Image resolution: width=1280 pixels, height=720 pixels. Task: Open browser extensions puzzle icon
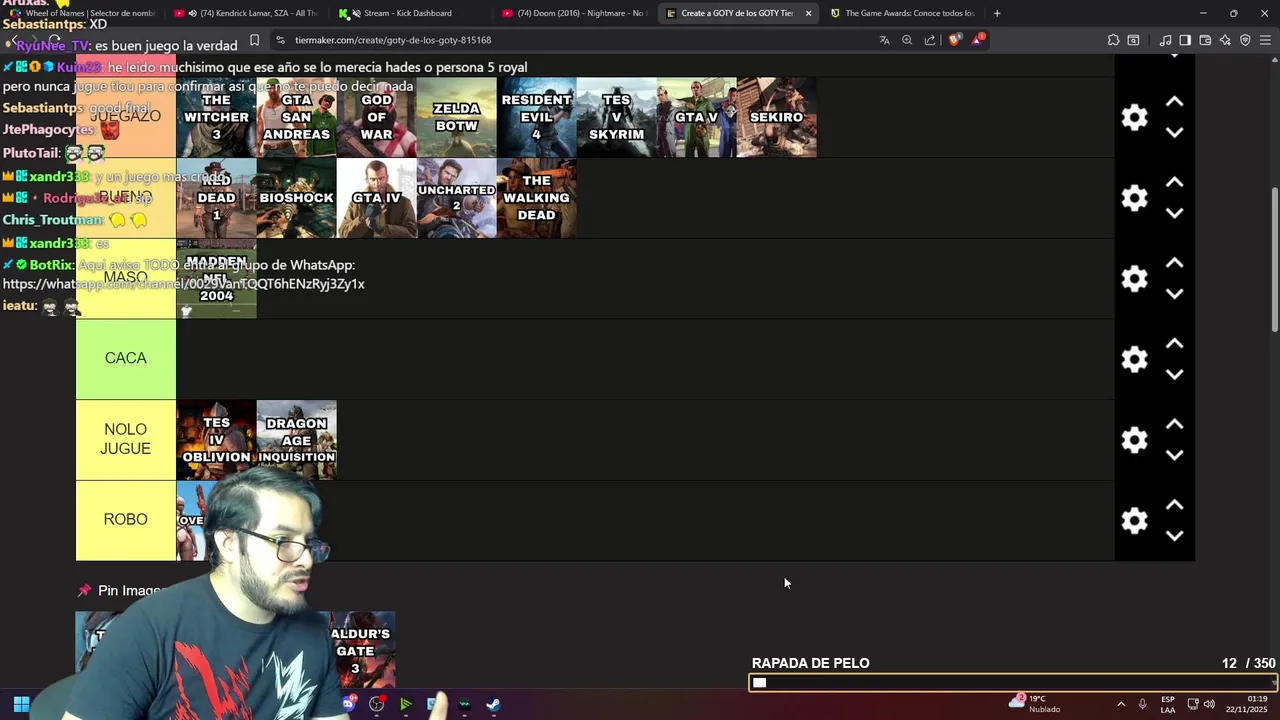pyautogui.click(x=1113, y=40)
